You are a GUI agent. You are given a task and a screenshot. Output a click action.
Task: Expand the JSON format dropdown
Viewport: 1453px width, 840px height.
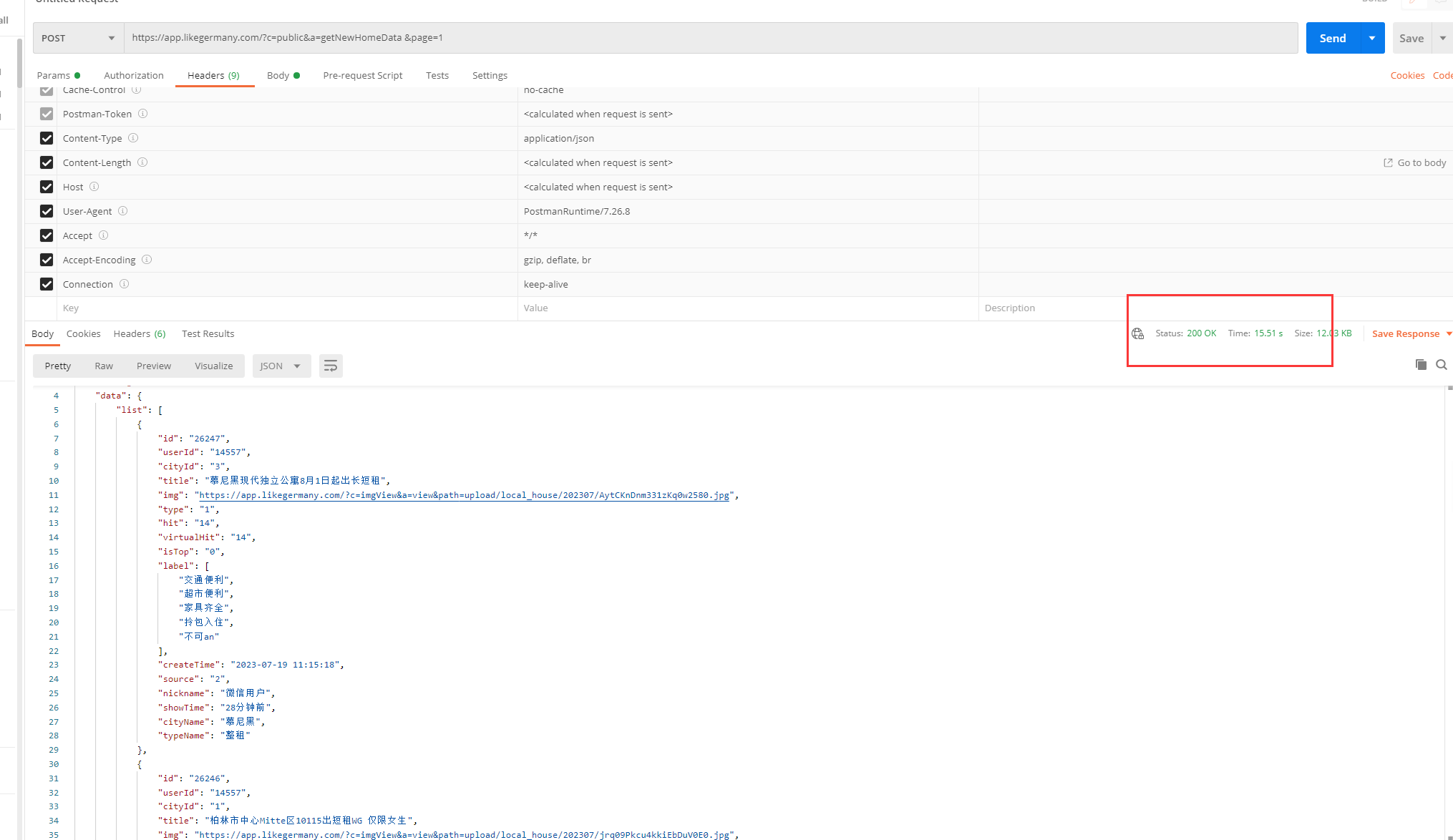(281, 366)
